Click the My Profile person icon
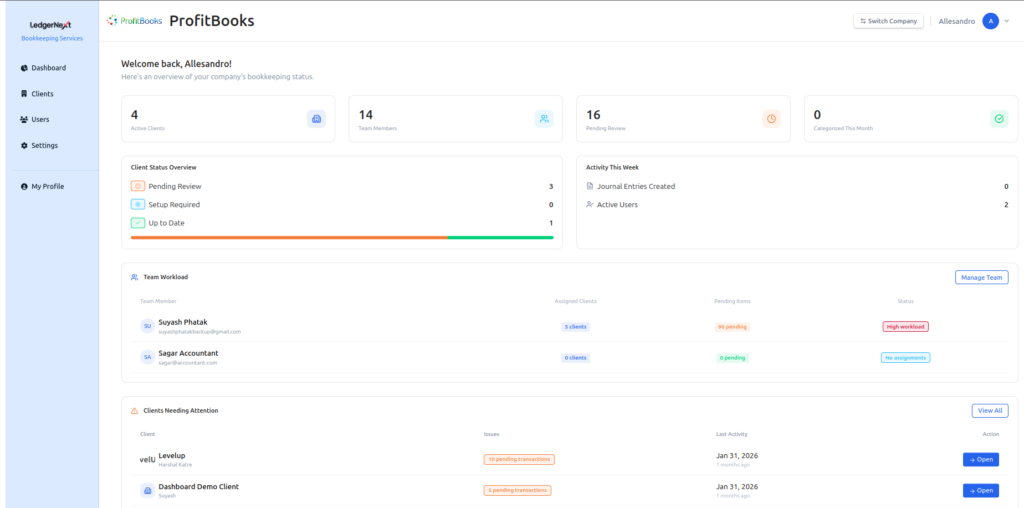This screenshot has width=1024, height=508. (x=24, y=187)
